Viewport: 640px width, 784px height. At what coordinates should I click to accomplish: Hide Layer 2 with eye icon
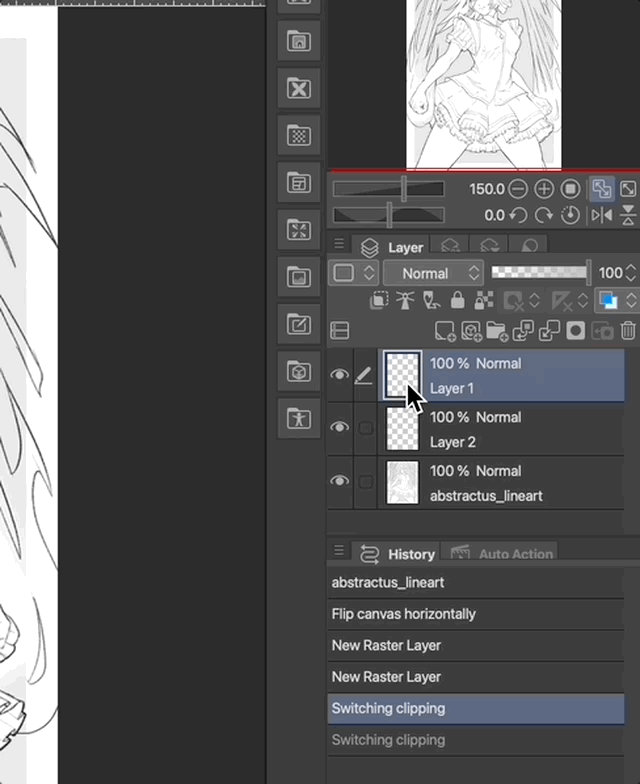click(340, 427)
